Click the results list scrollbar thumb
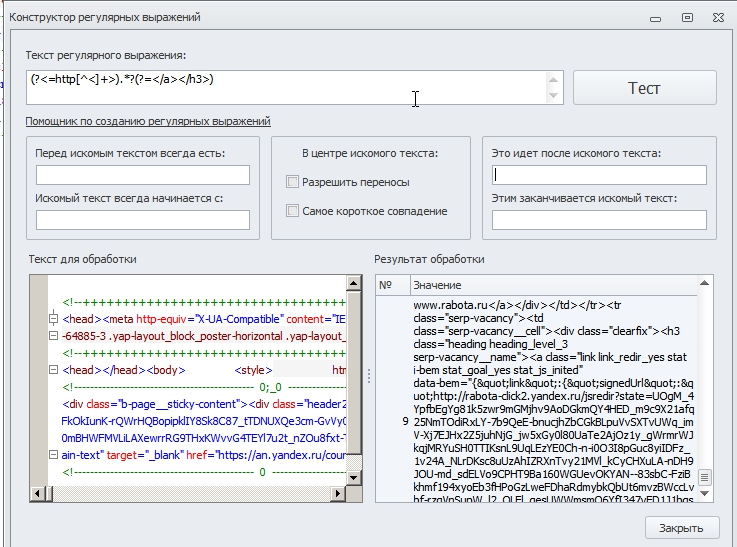The image size is (737, 547). pos(704,477)
